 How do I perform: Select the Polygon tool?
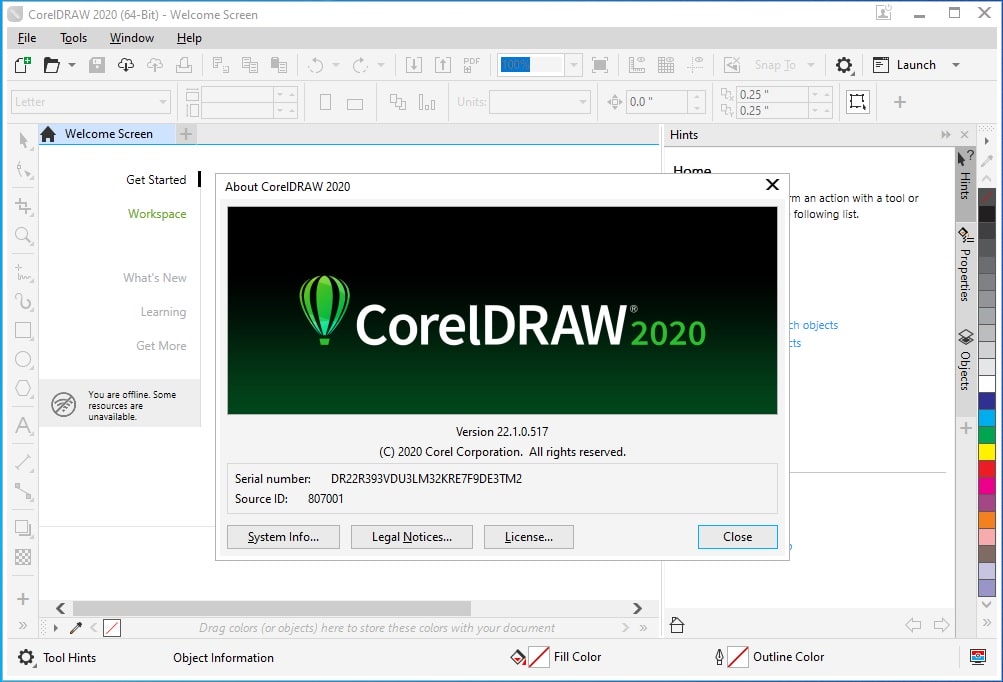[24, 388]
